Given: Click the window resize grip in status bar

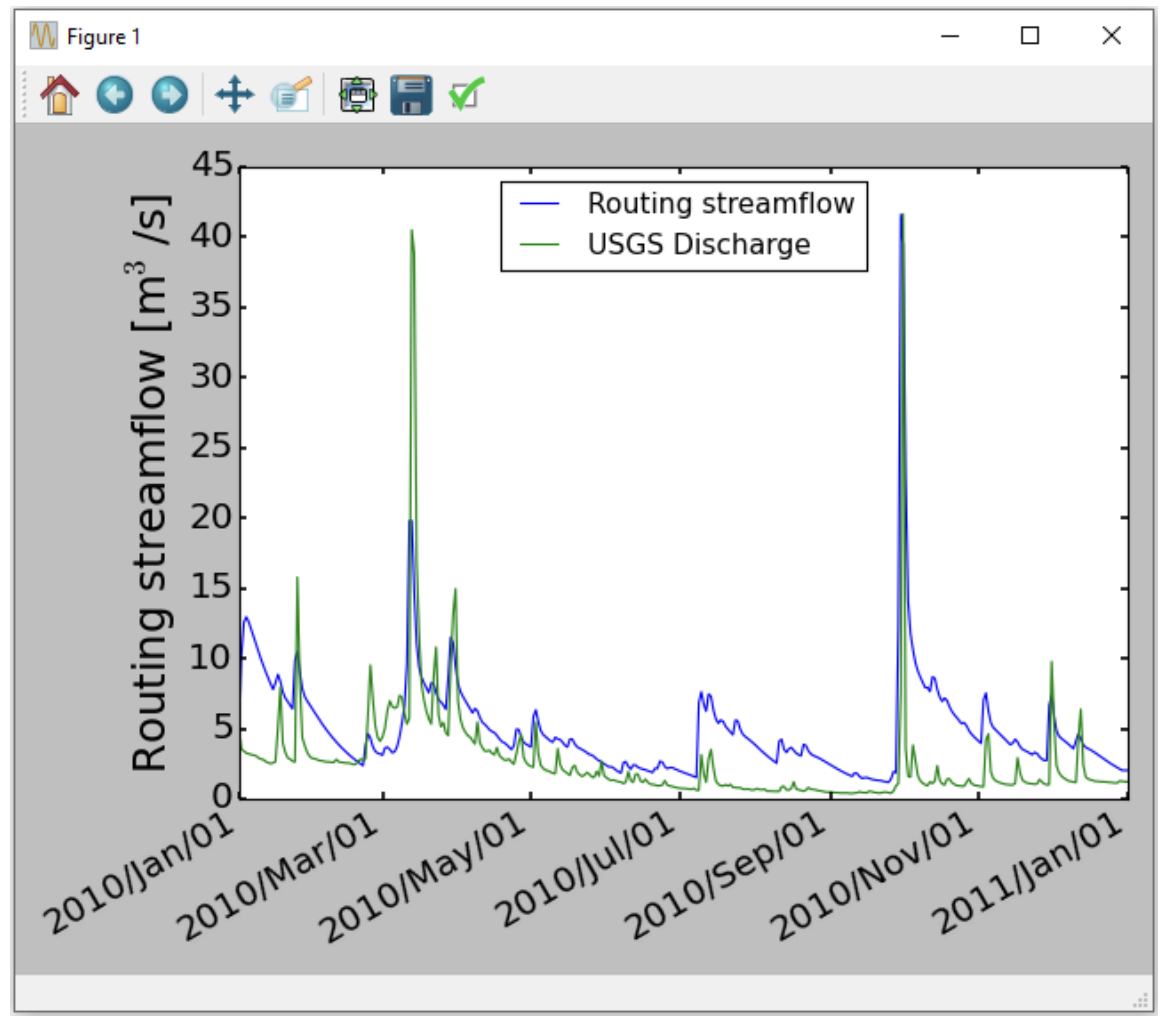Looking at the screenshot, I should tap(1140, 1000).
